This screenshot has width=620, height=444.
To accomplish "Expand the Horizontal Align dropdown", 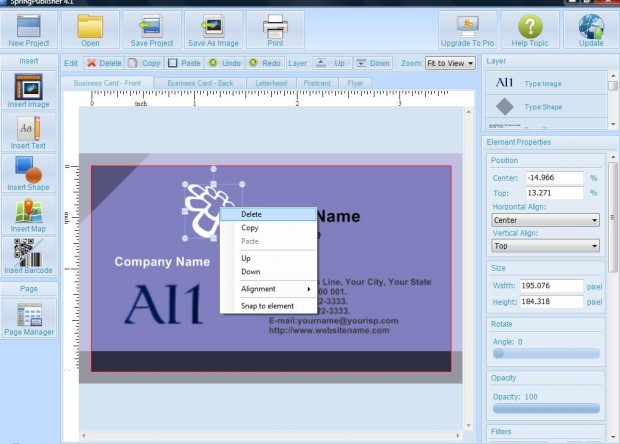I will pos(545,220).
